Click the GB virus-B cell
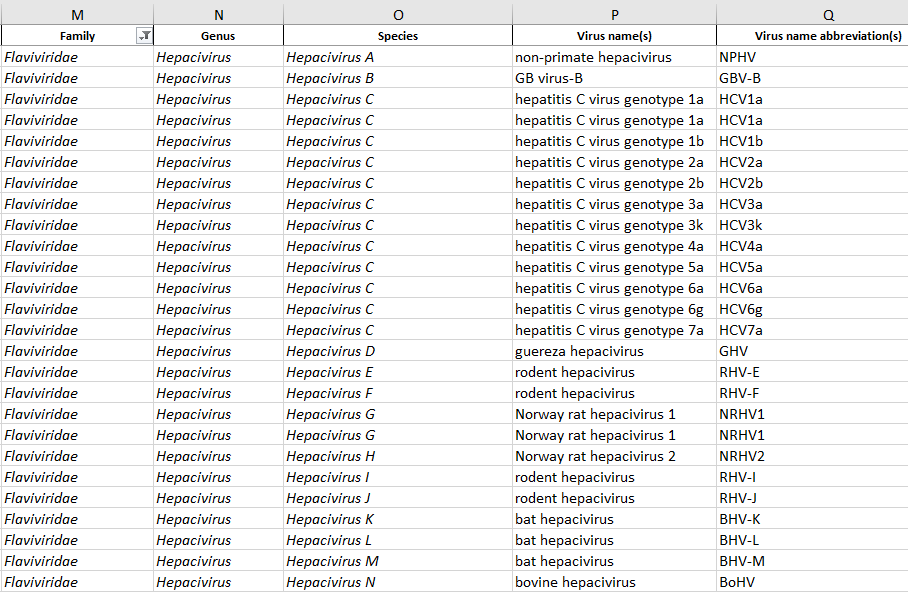The width and height of the screenshot is (908, 592). (x=614, y=78)
